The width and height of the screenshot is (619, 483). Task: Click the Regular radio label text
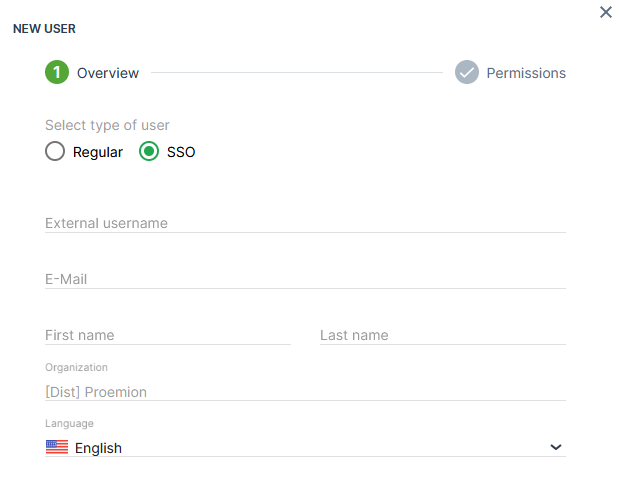pos(98,153)
